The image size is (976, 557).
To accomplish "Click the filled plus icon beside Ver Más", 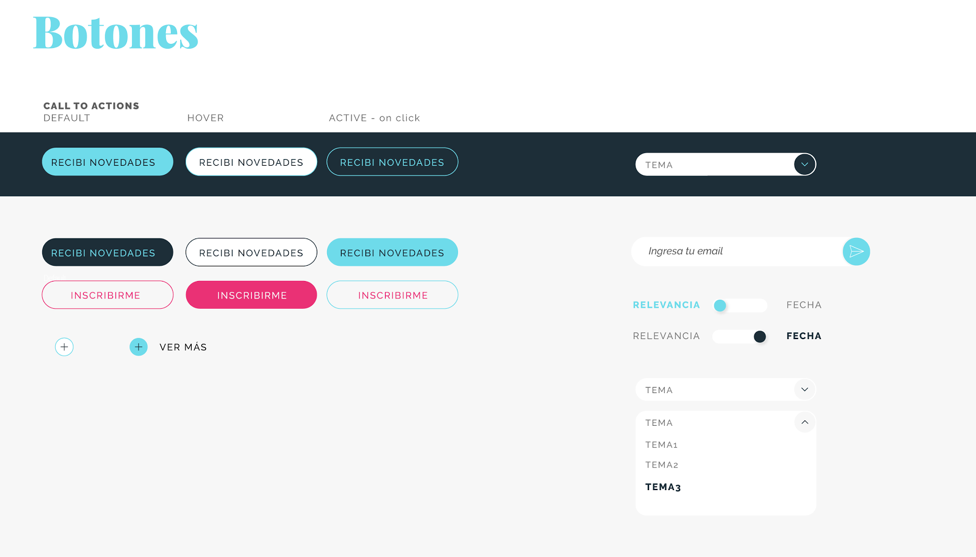I will tap(138, 347).
